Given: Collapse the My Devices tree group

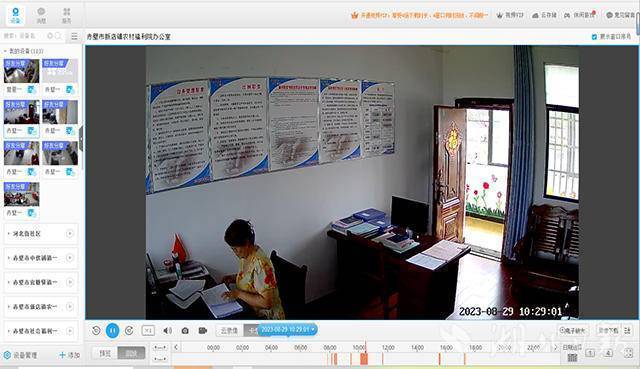Looking at the screenshot, I should [x=5, y=51].
